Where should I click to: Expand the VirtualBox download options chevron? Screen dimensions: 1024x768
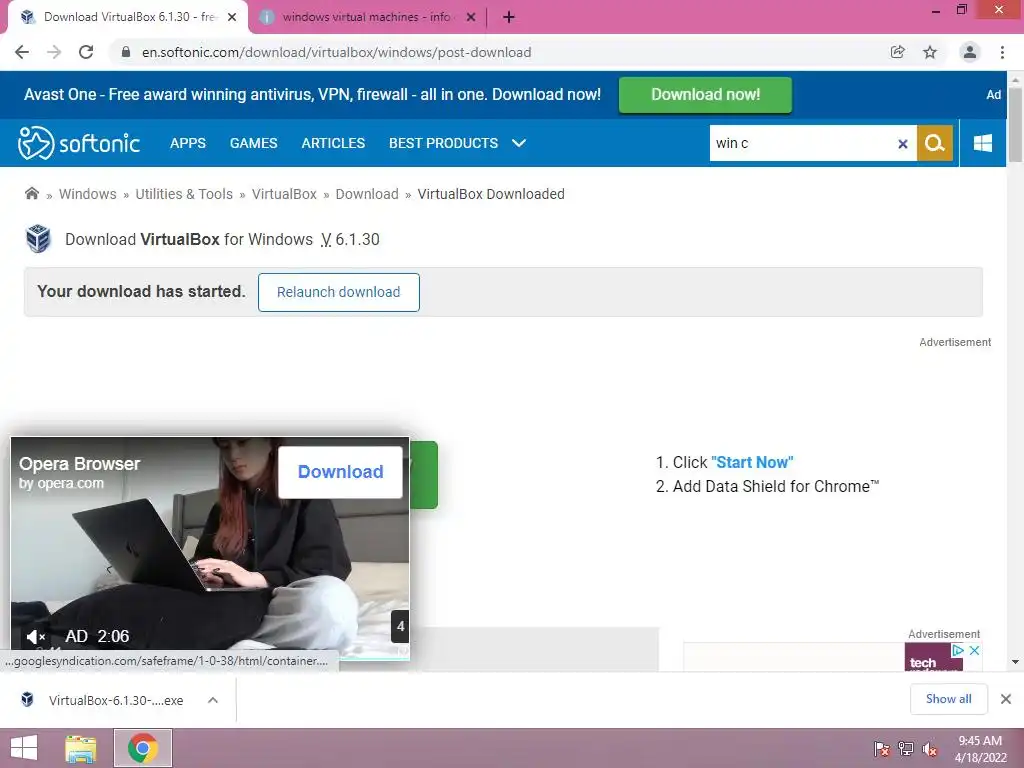[x=213, y=700]
